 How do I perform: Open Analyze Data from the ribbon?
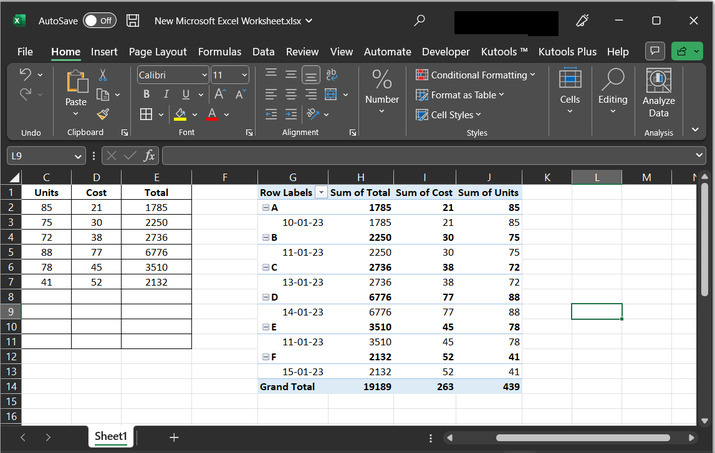coord(658,93)
